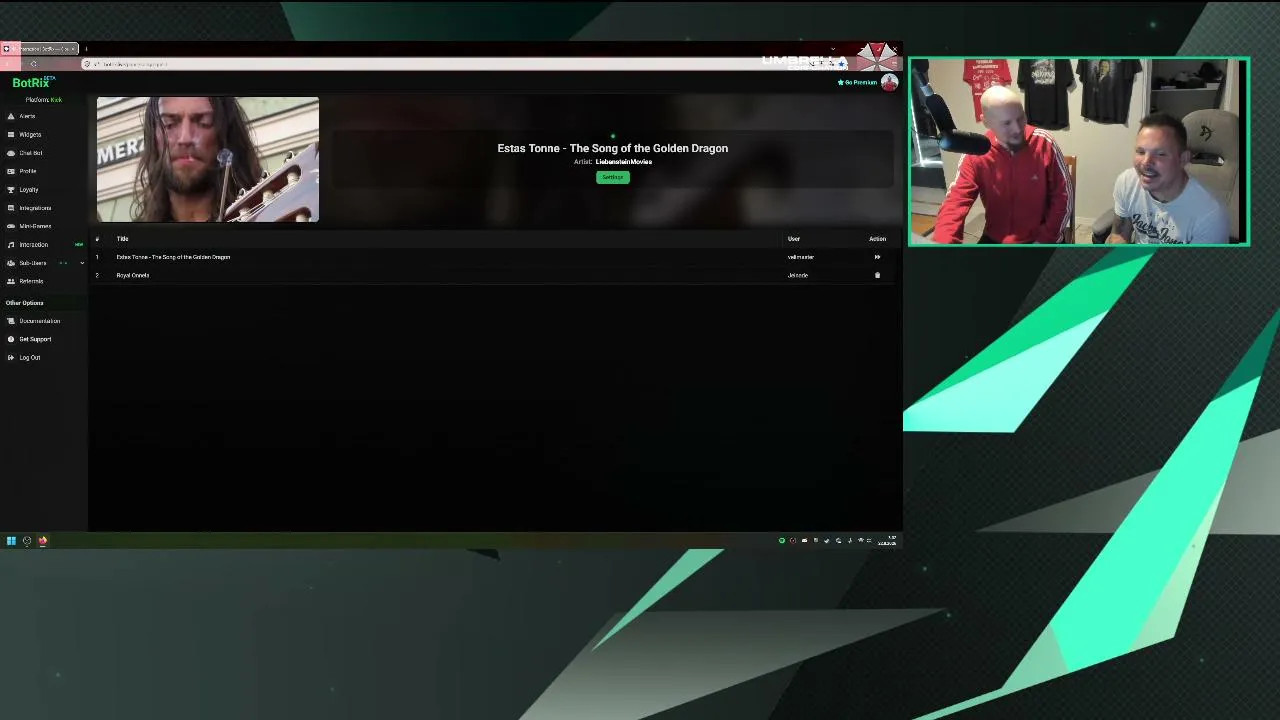
Task: Click the Referrals icon
Action: (x=11, y=281)
